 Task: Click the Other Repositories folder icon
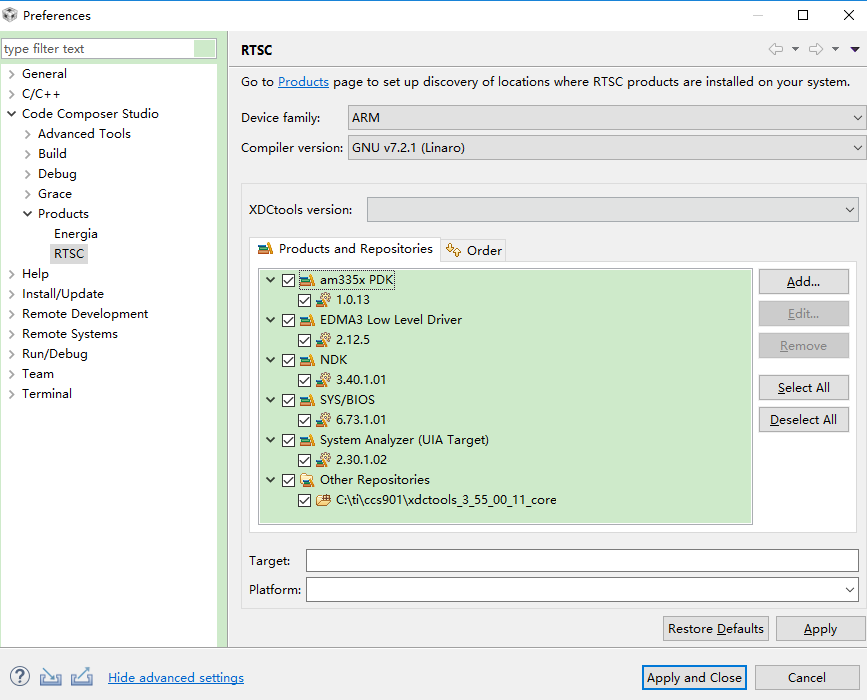[307, 480]
